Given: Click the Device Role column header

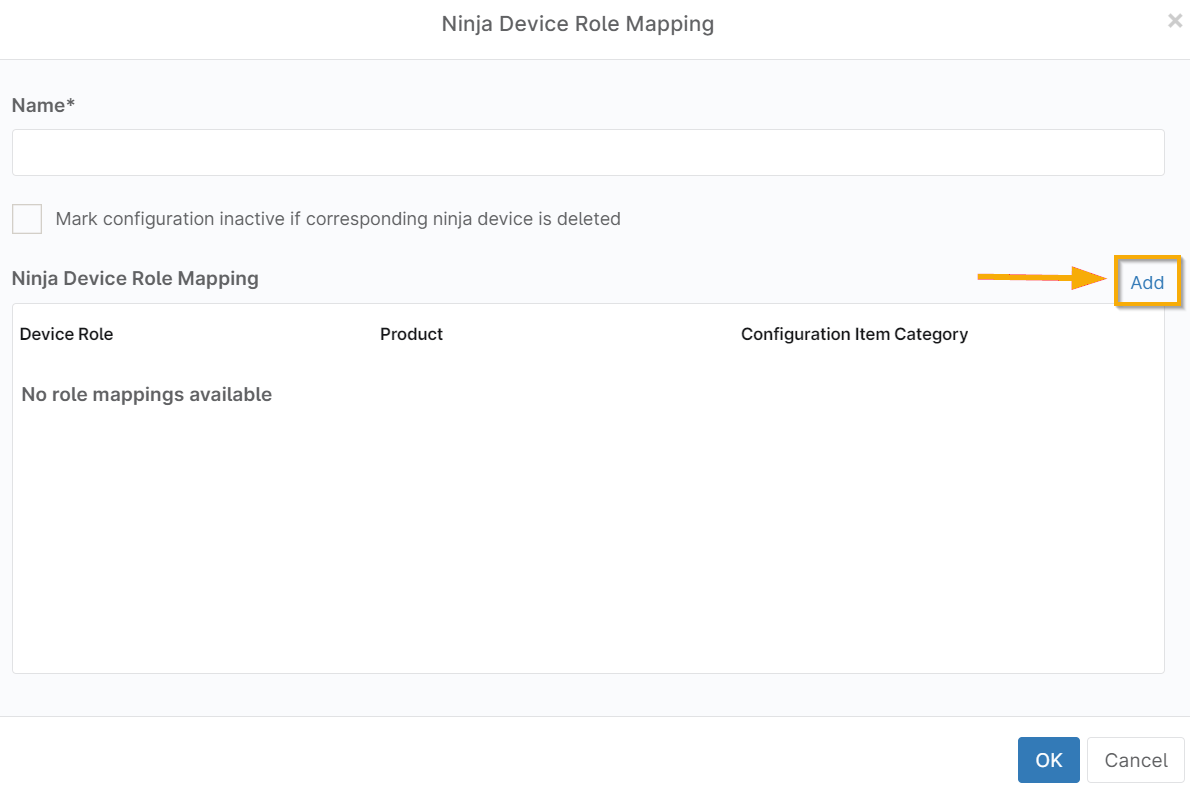Looking at the screenshot, I should point(67,334).
